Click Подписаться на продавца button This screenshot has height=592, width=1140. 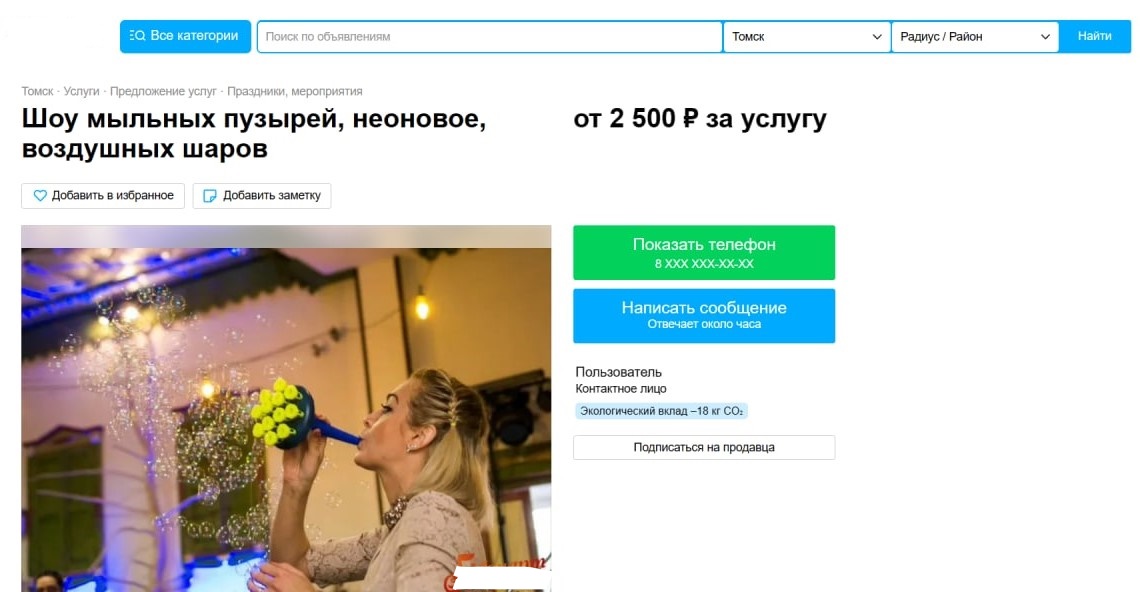704,447
